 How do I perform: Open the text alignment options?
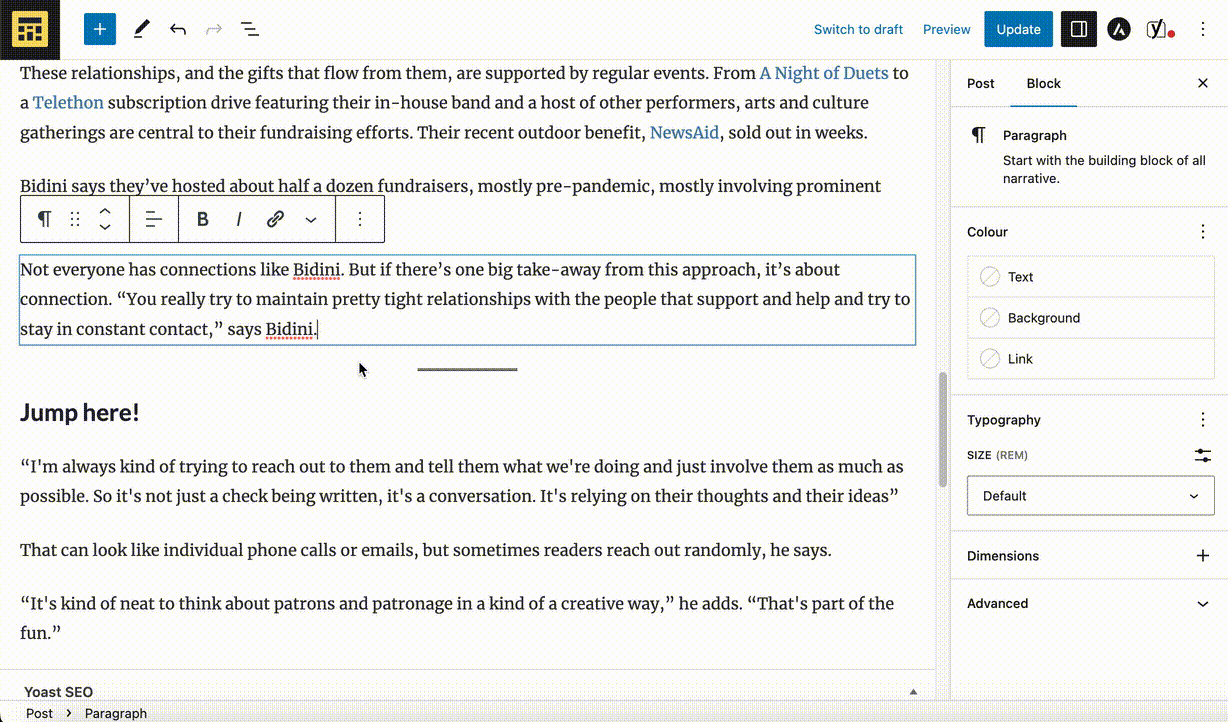tap(154, 219)
